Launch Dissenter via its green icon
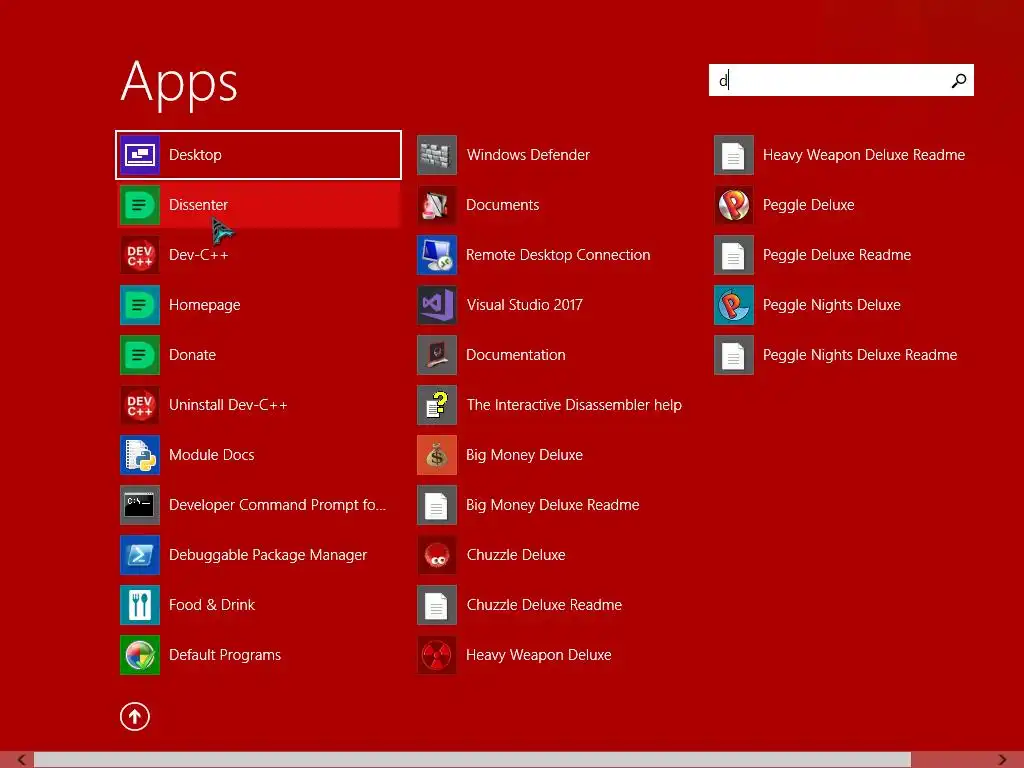Screen dimensions: 1024x768 [x=140, y=205]
